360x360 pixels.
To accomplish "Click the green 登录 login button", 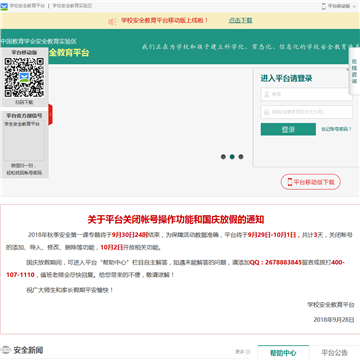I will (x=288, y=129).
